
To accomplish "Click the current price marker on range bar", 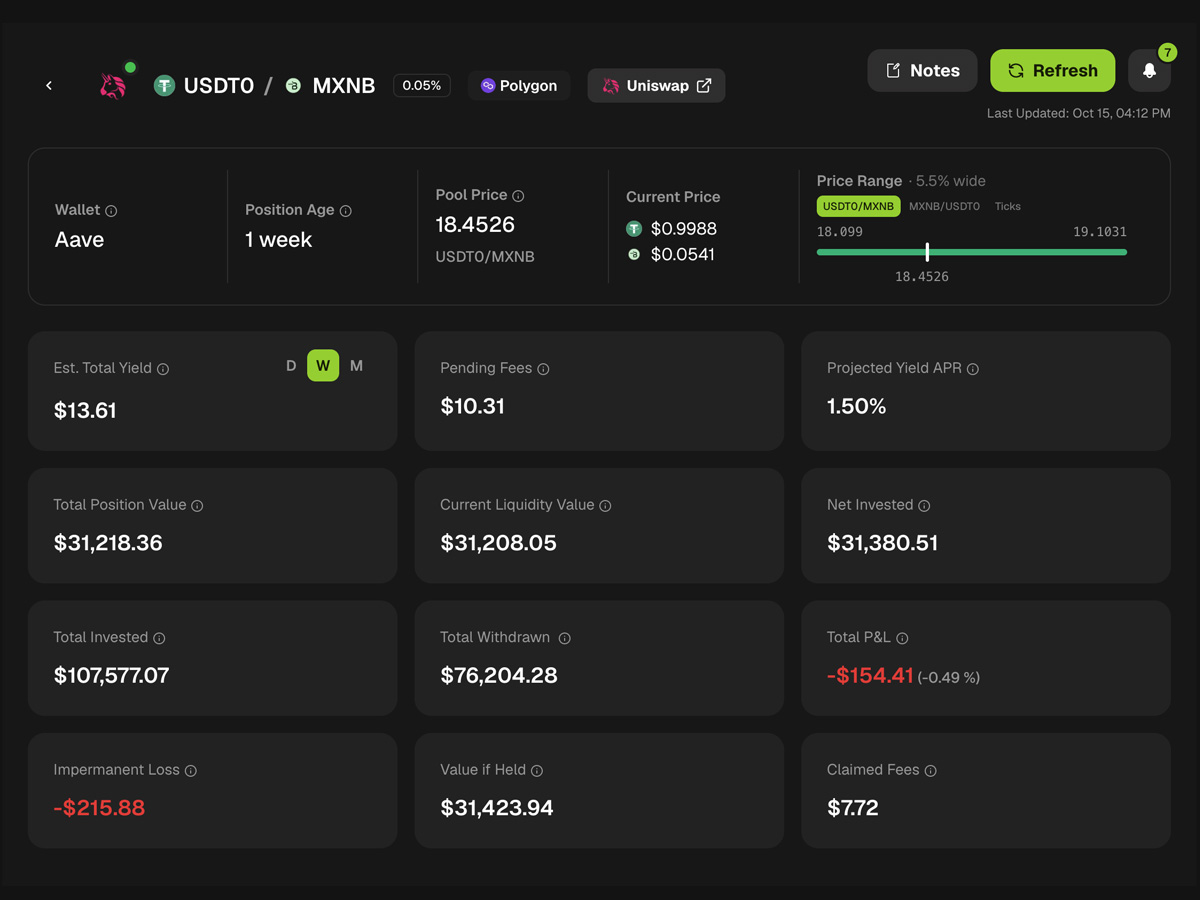I will pos(927,252).
